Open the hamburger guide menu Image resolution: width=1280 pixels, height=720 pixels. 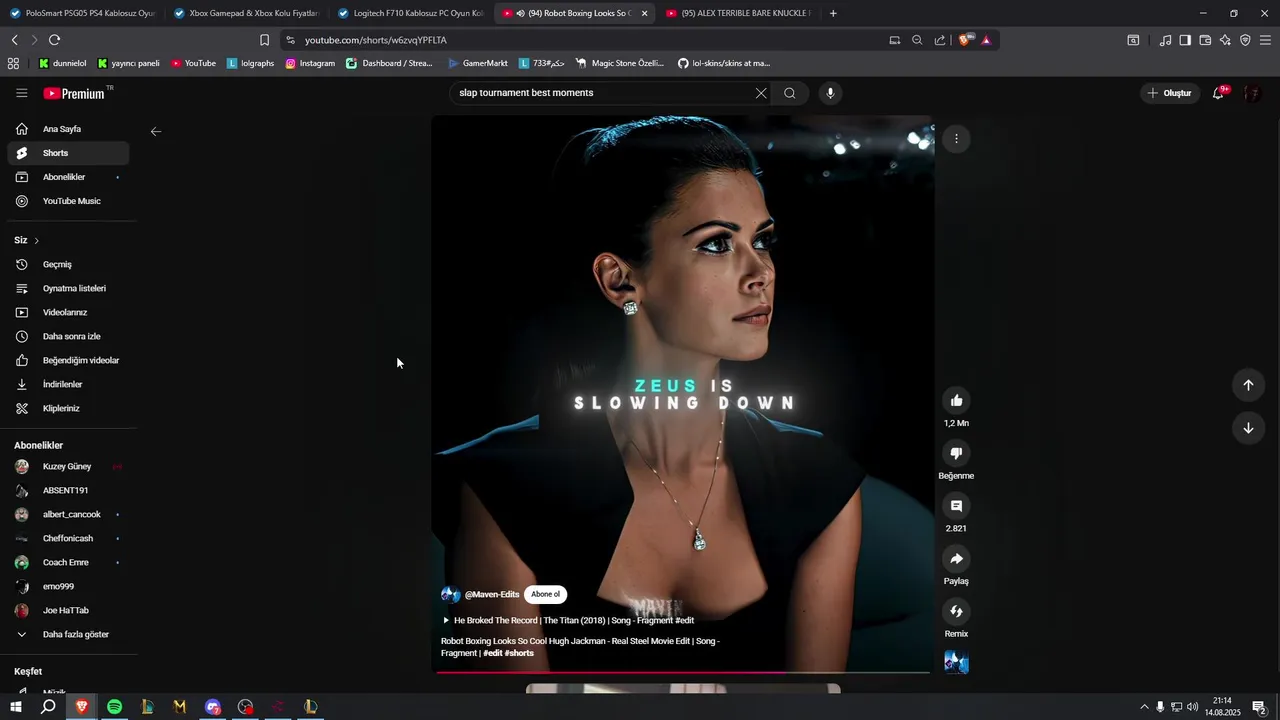pyautogui.click(x=22, y=93)
